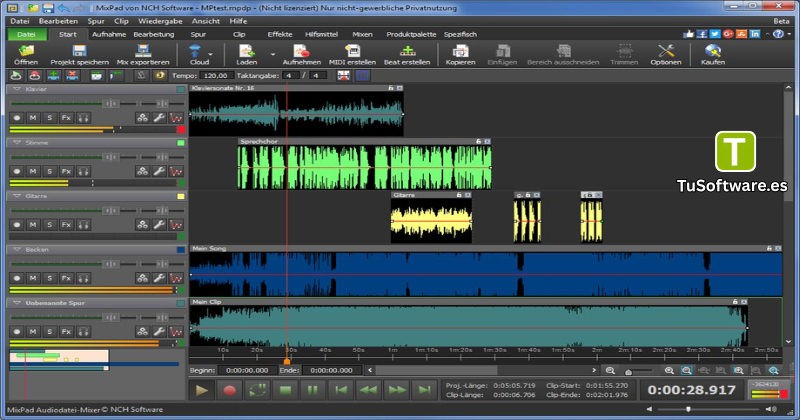Click the orange playhead marker on the timeline ruler
Image resolution: width=800 pixels, height=420 pixels.
(287, 361)
